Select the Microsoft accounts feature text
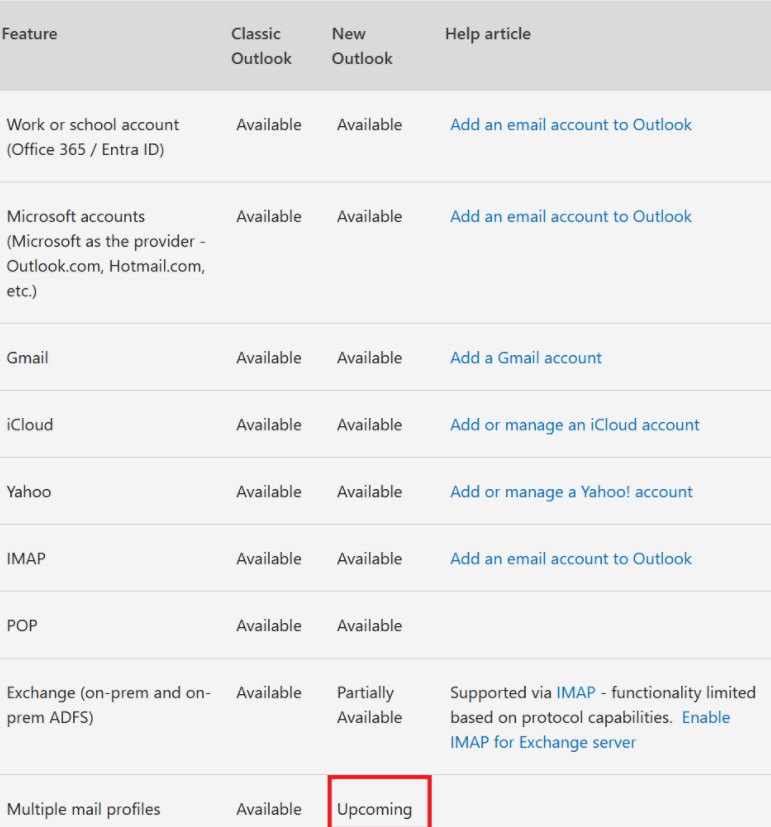771x827 pixels. point(106,253)
